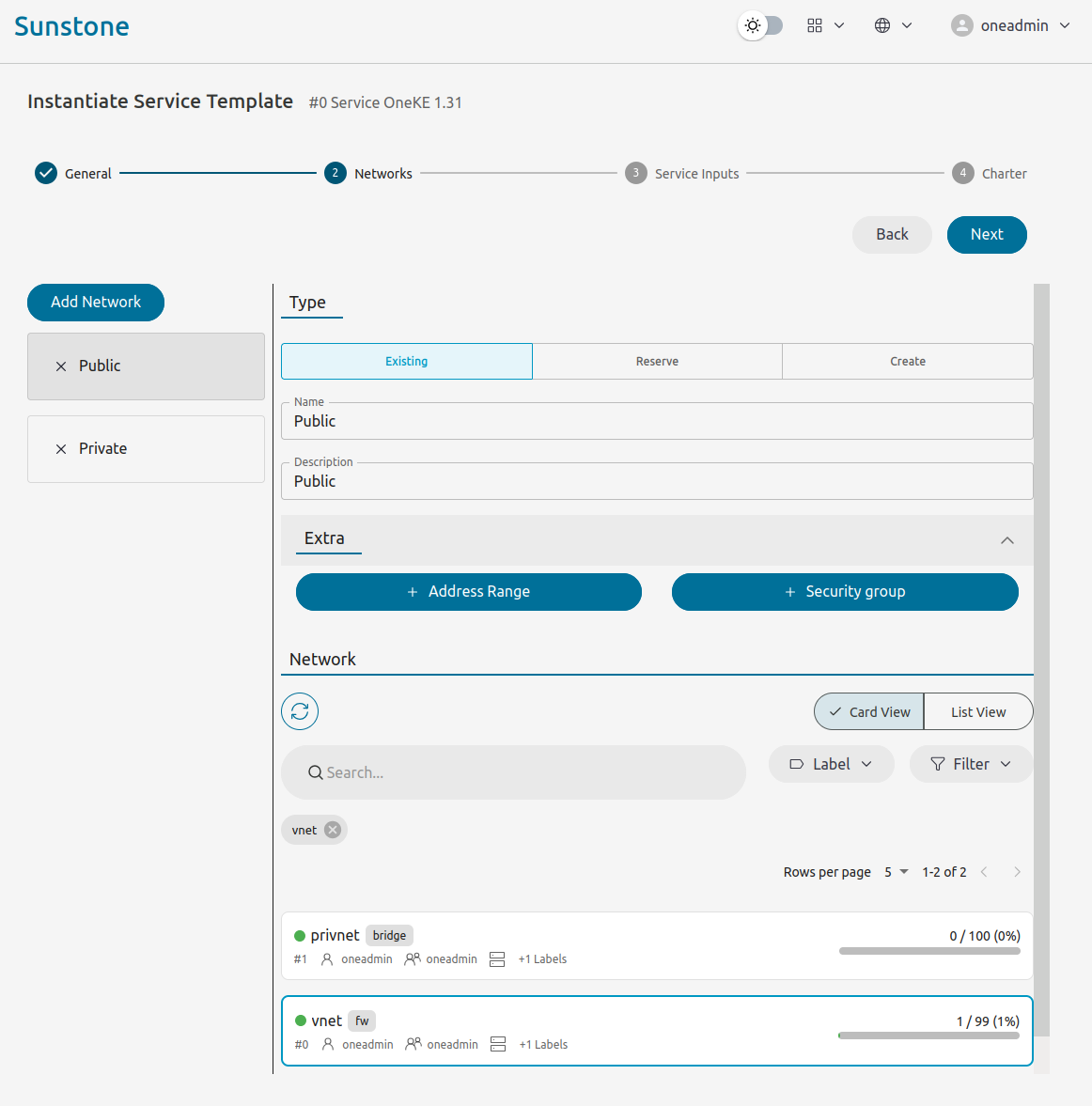The width and height of the screenshot is (1092, 1106).
Task: Select the Charter step
Action: [x=989, y=173]
